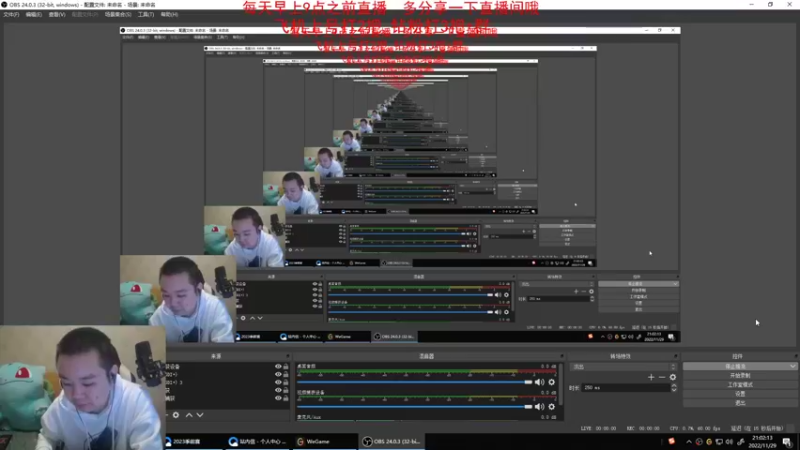
Task: Toggle lock of the "02=) 3" source
Action: pos(286,382)
